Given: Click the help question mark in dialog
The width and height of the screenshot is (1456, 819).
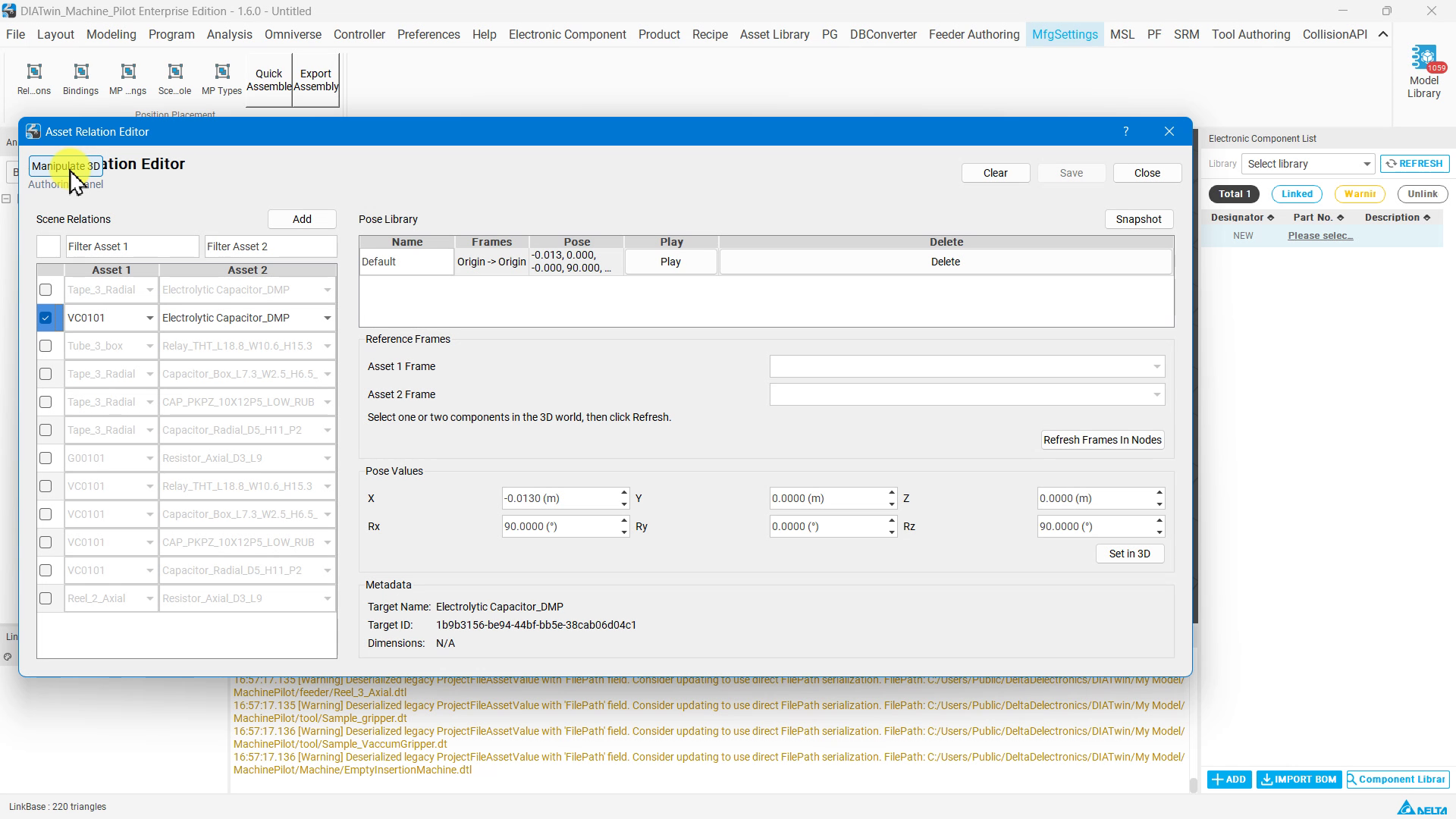Looking at the screenshot, I should click(x=1126, y=131).
